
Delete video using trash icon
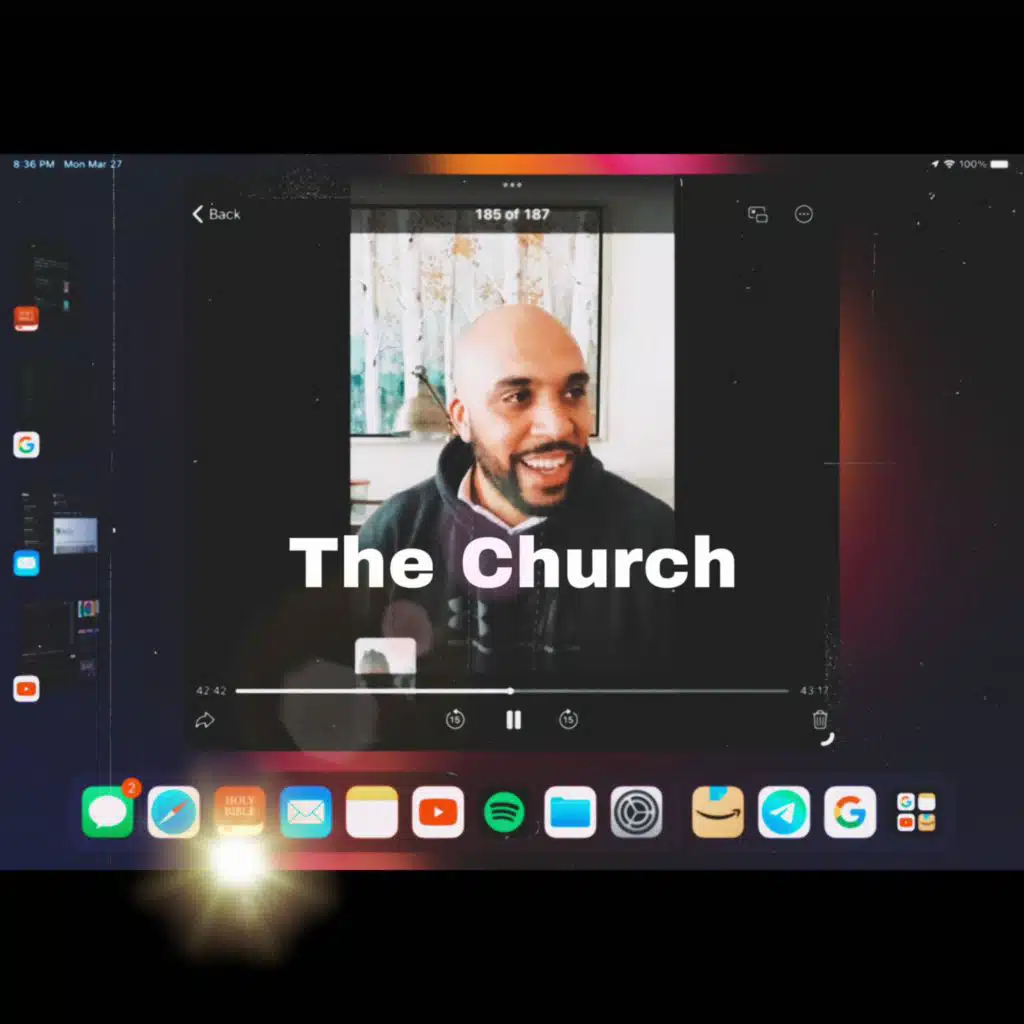(820, 720)
